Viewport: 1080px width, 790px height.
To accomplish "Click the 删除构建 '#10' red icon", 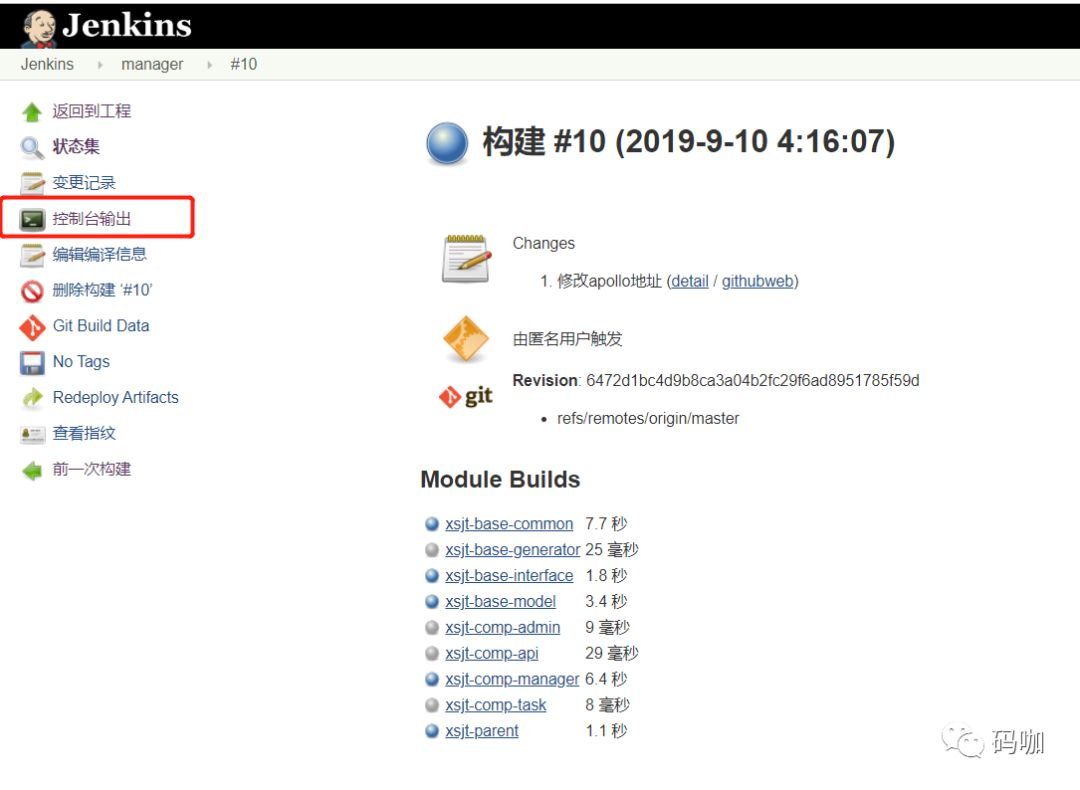I will pyautogui.click(x=31, y=290).
